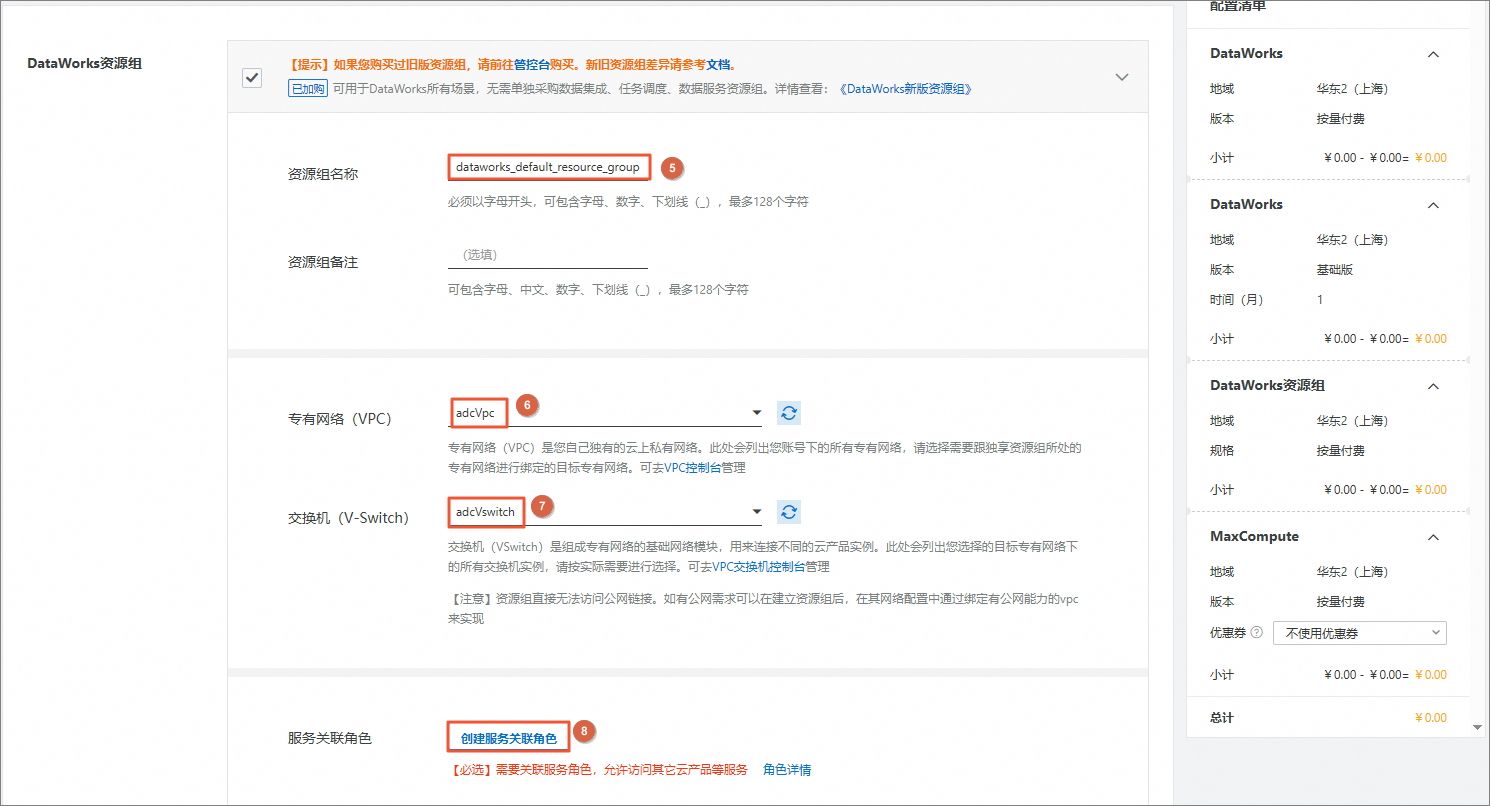Open the 交换机 V-Switch dropdown

(605, 512)
